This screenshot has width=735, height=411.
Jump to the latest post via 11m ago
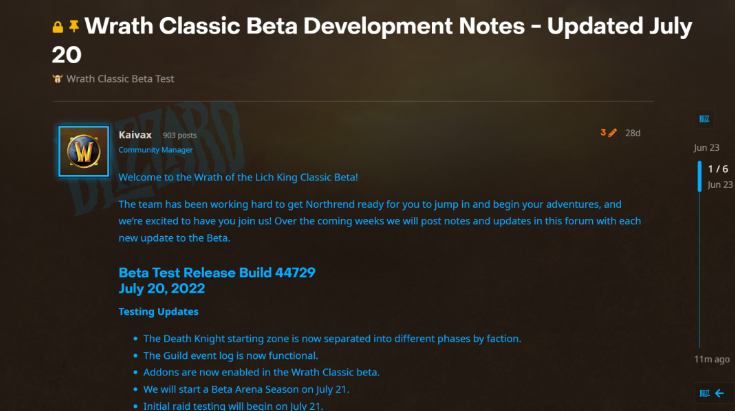point(712,359)
